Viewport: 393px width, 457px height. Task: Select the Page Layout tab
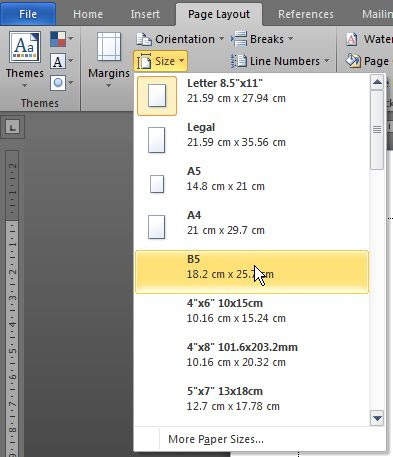[219, 14]
